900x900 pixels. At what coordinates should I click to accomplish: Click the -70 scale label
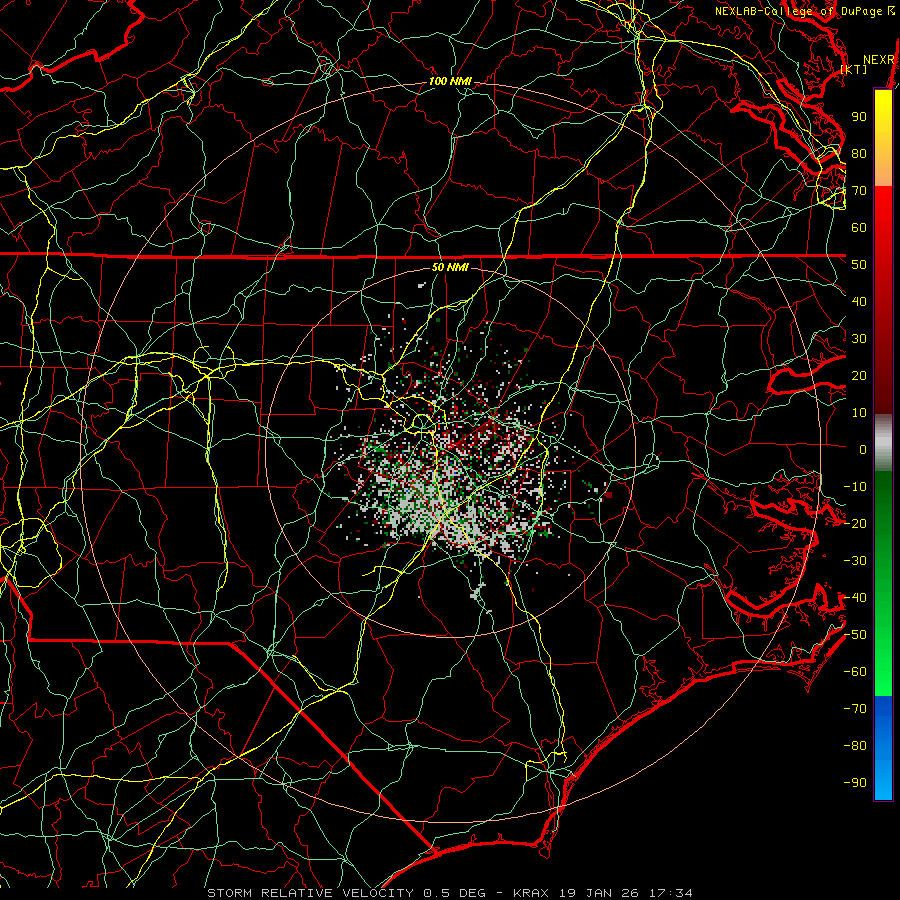(x=855, y=709)
